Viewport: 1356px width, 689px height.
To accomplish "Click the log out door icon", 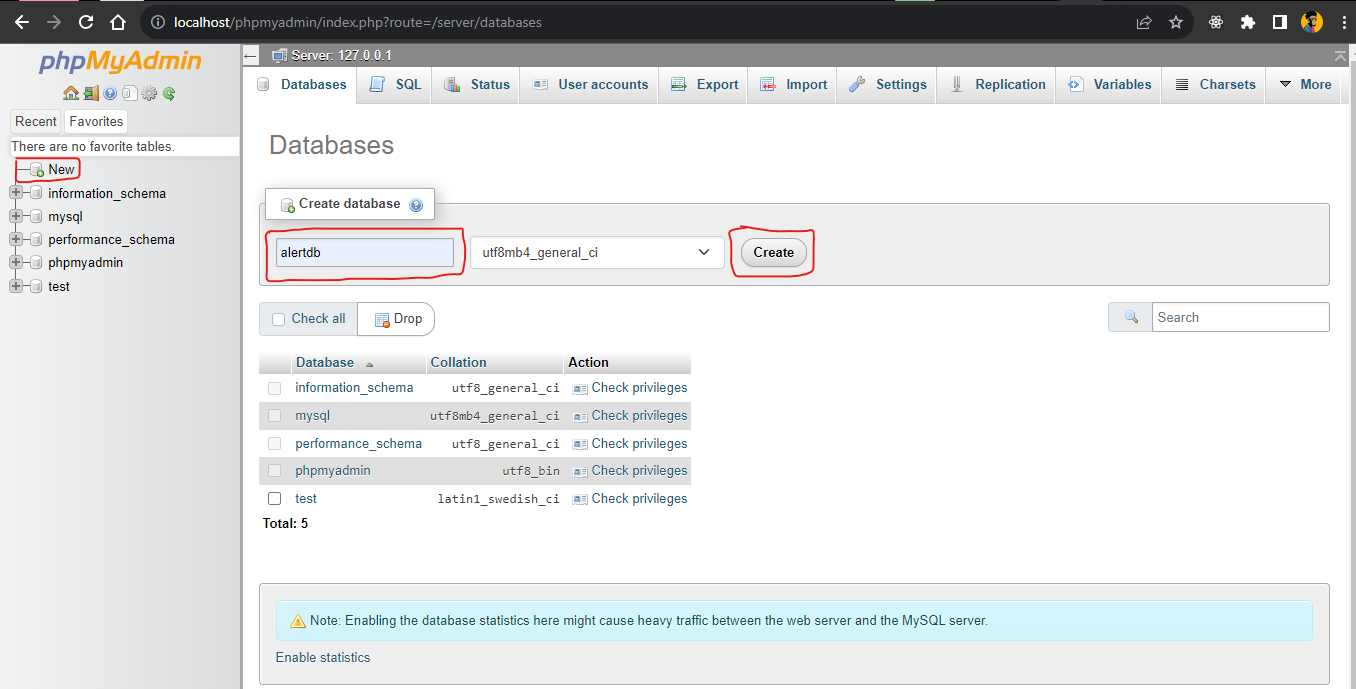I will [91, 93].
